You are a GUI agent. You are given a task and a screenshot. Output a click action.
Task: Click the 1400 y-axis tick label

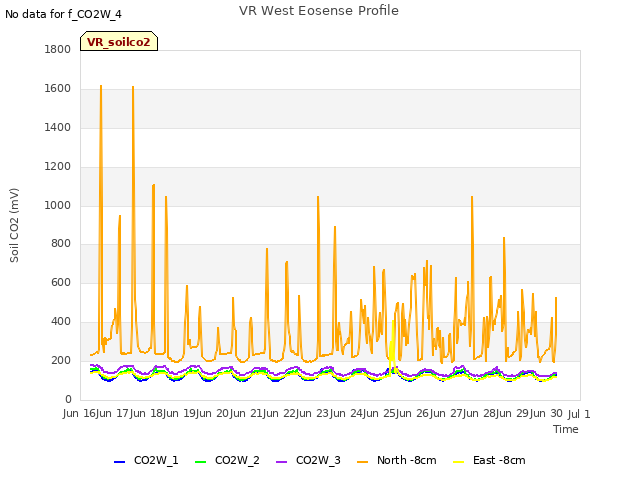pyautogui.click(x=58, y=127)
